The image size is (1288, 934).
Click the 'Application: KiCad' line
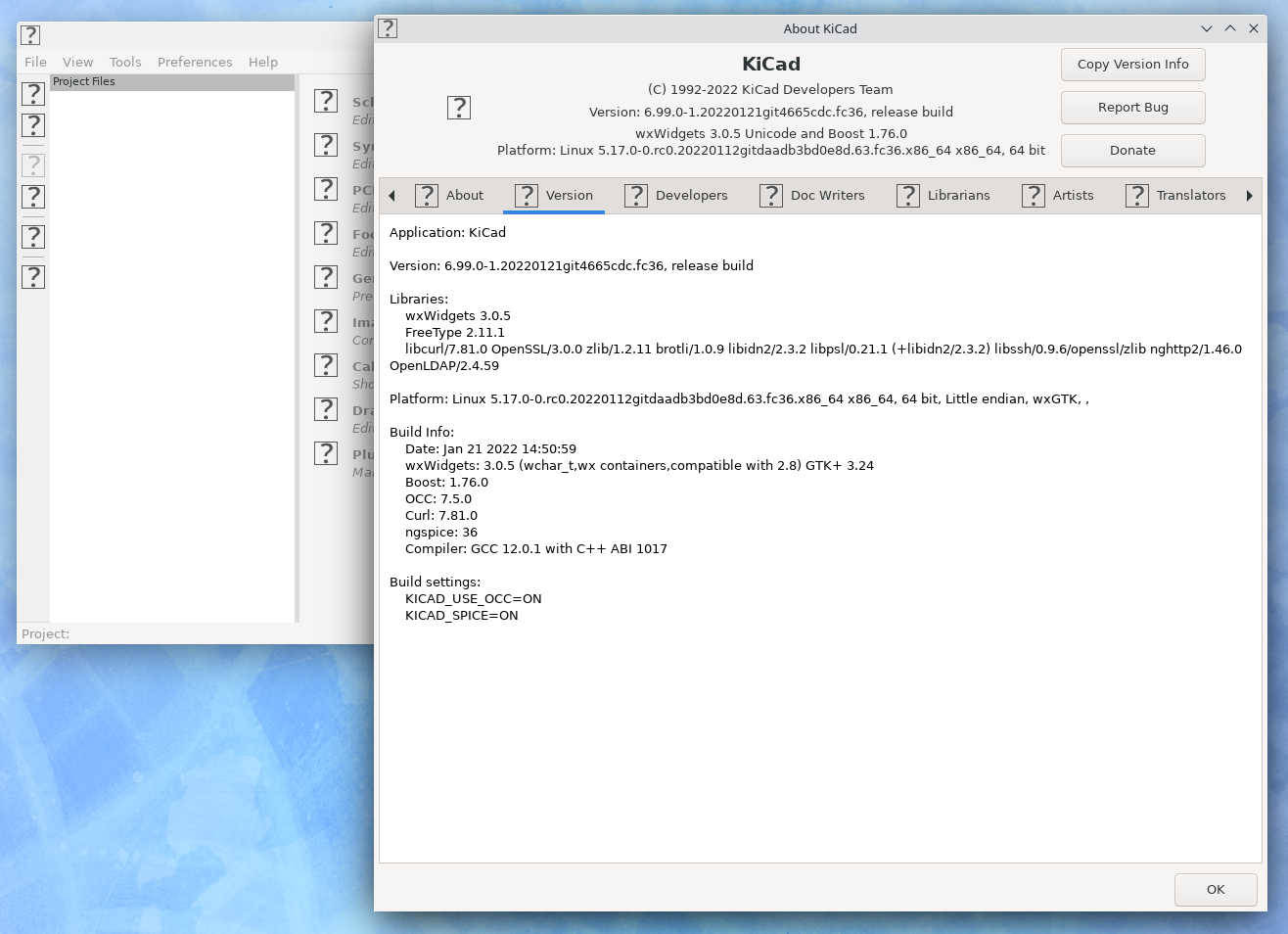[447, 233]
